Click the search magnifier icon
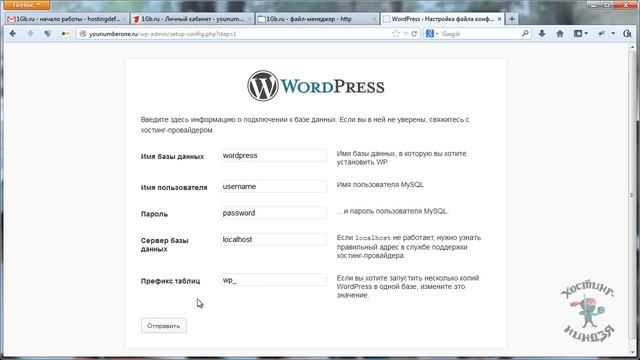Screen dimensions: 640x360 pyautogui.click(x=525, y=34)
